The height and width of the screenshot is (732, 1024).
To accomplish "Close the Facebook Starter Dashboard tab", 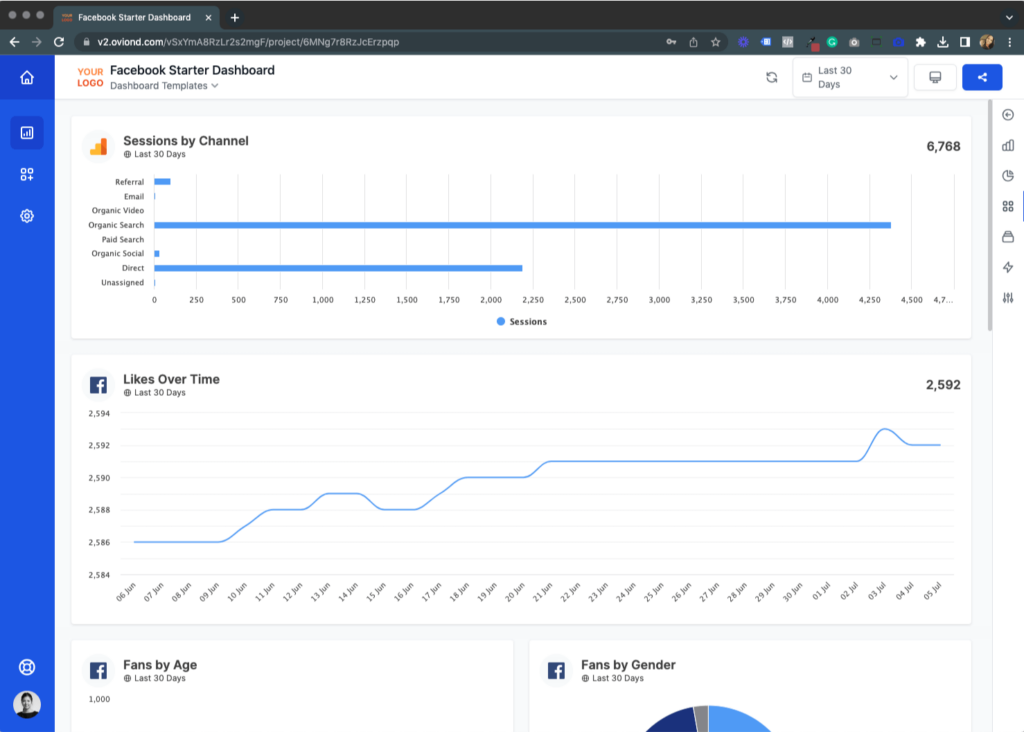I will pyautogui.click(x=208, y=18).
